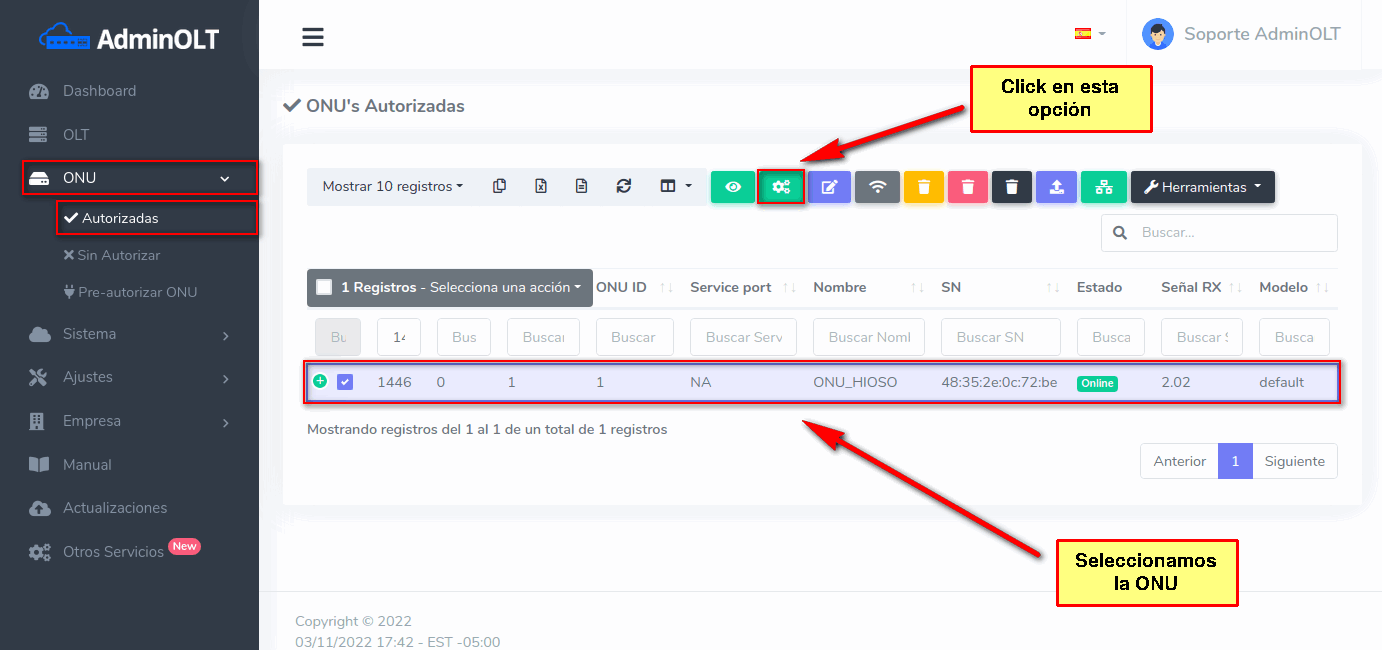Image resolution: width=1382 pixels, height=650 pixels.
Task: Expand row details with green plus icon
Action: pyautogui.click(x=320, y=381)
